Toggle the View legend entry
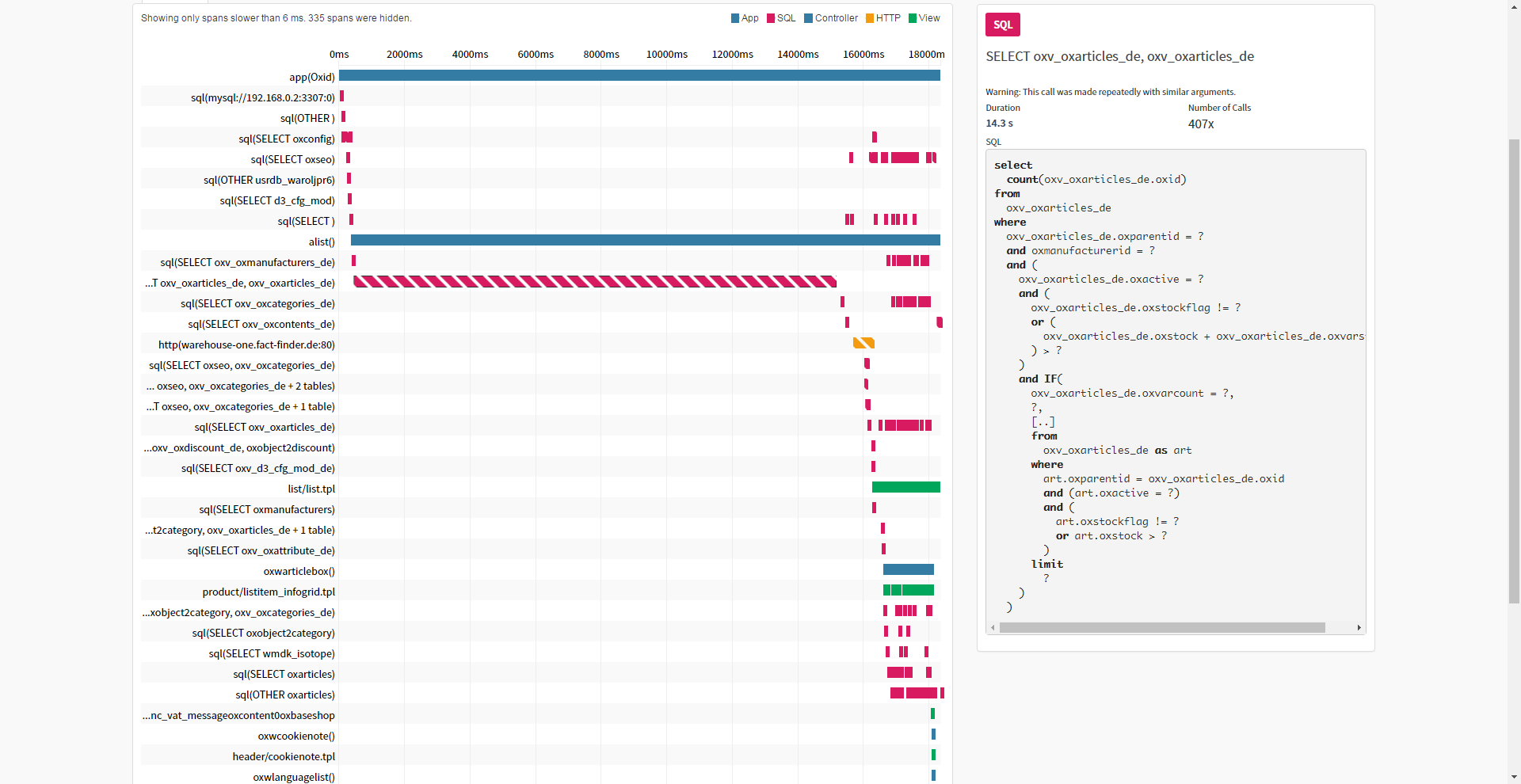This screenshot has width=1521, height=784. [924, 18]
